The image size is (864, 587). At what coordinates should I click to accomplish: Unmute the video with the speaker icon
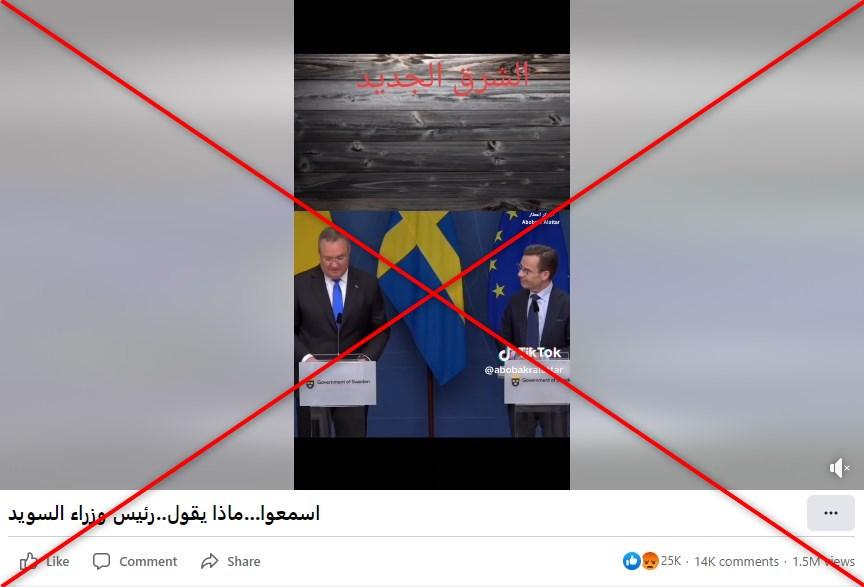coord(839,468)
